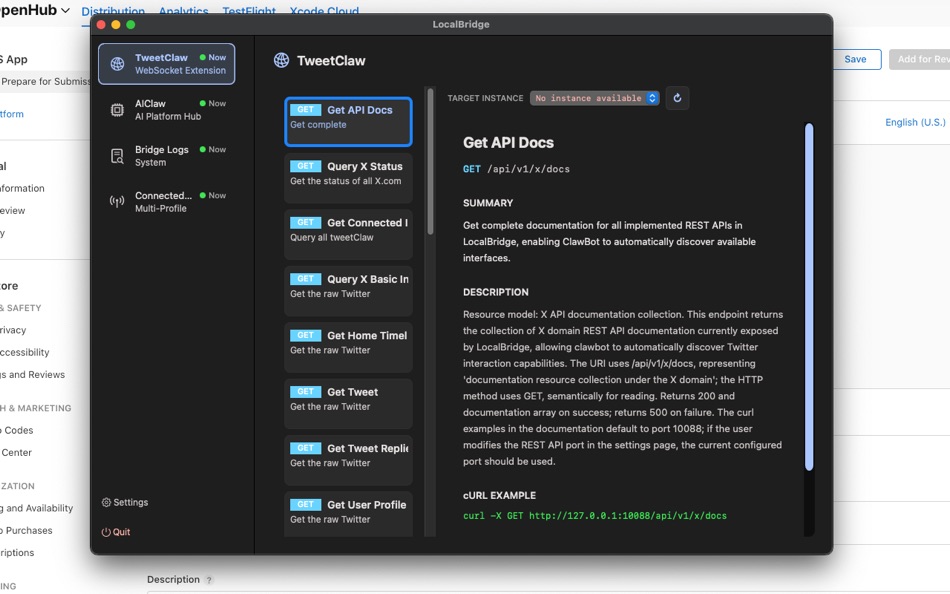Click the endpoint list scrollbar
This screenshot has height=594, width=950.
(430, 161)
